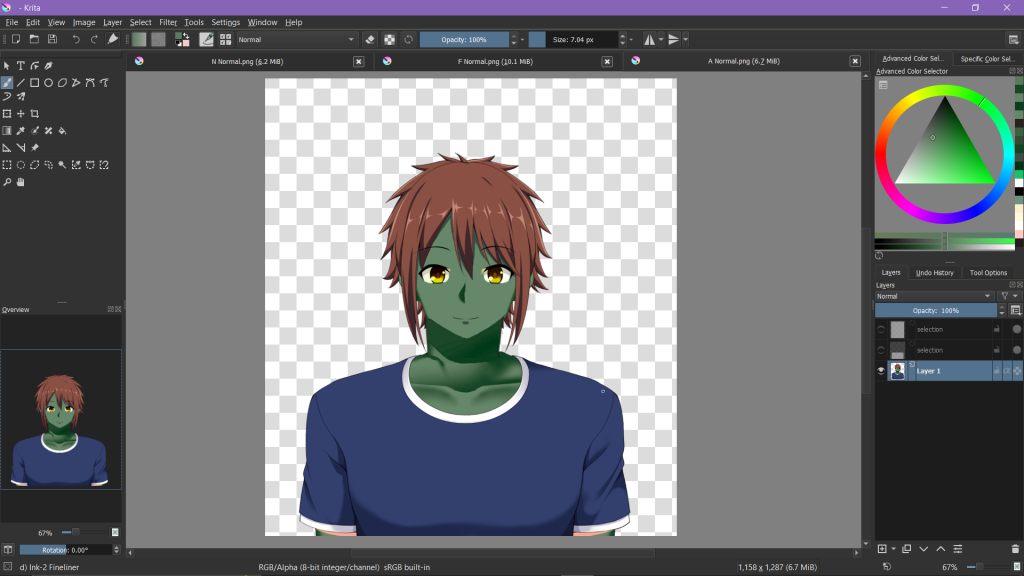The image size is (1024, 576).
Task: Select the Text tool in the toolbox
Action: pyautogui.click(x=20, y=66)
